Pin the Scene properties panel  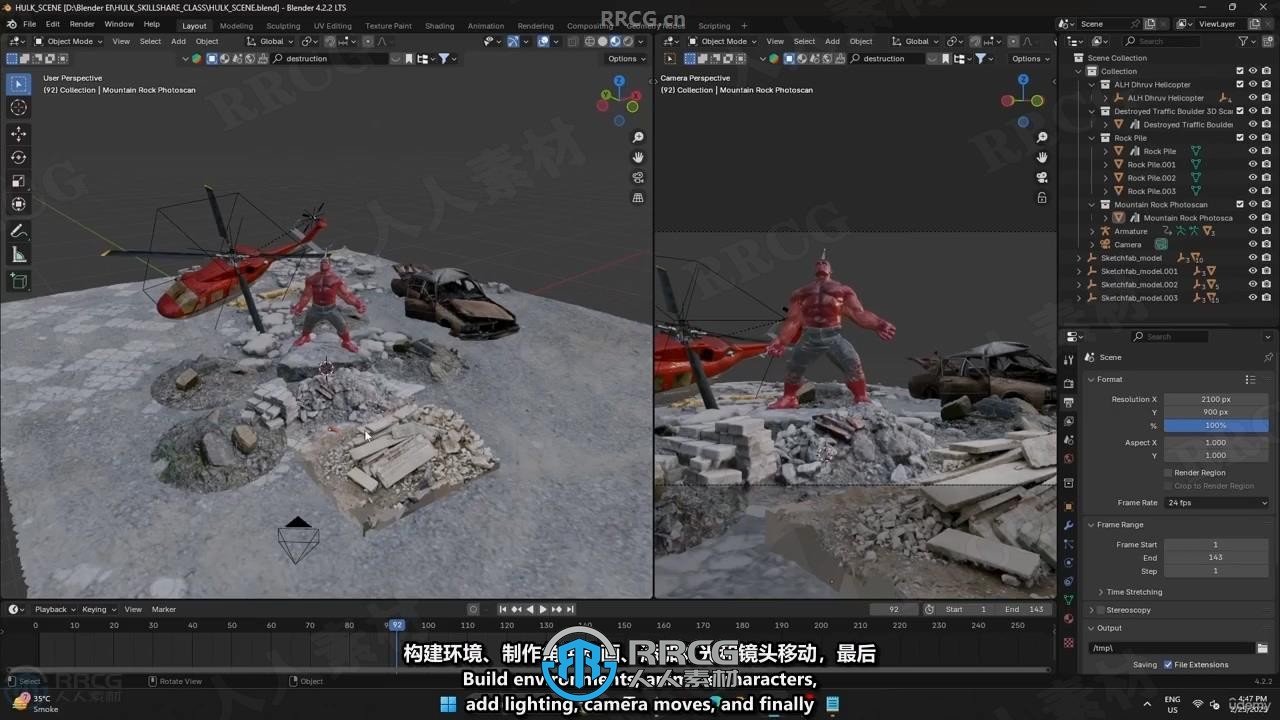click(x=1268, y=357)
